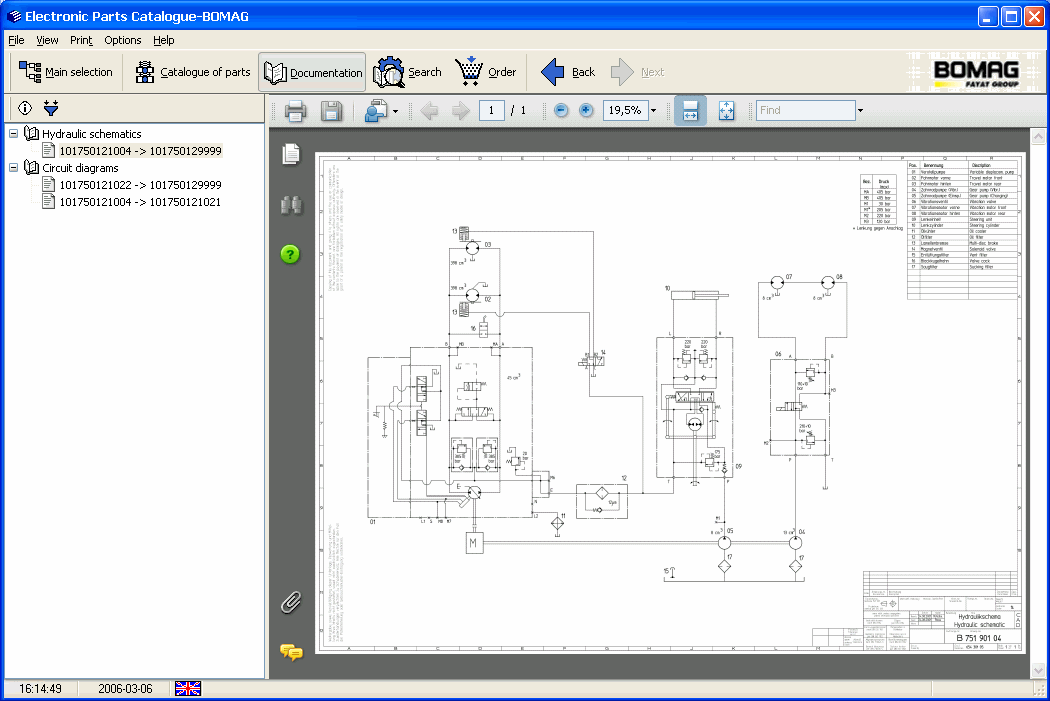
Task: Click the PDF scrollbar up arrow
Action: 1038,137
